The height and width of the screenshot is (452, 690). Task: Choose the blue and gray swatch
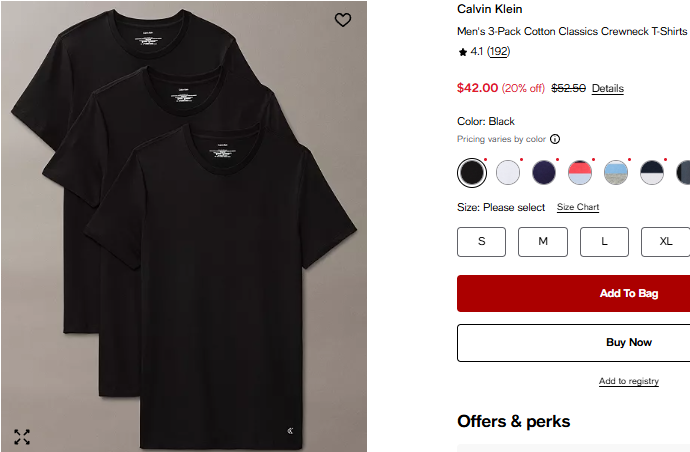pyautogui.click(x=616, y=173)
